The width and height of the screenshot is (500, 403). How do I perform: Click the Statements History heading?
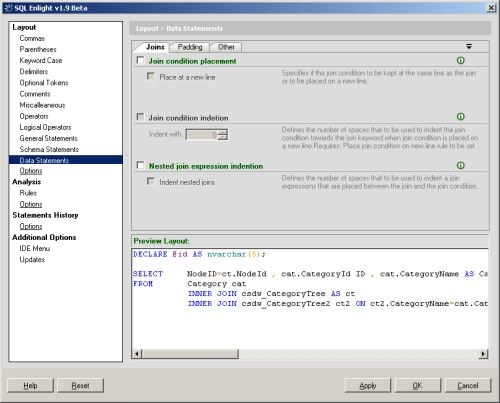(x=45, y=215)
